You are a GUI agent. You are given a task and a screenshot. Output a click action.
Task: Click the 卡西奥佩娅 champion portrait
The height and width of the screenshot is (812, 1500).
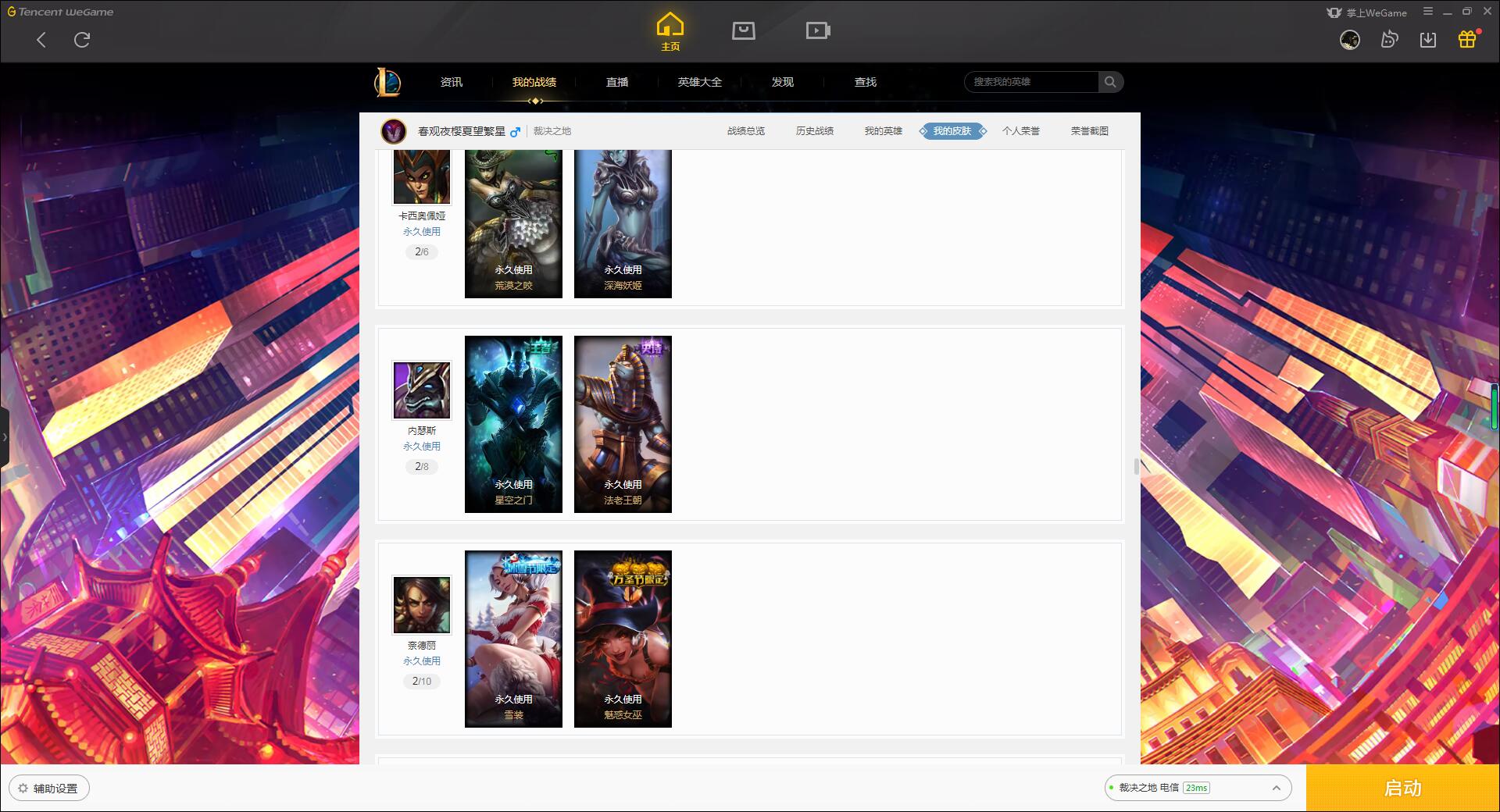pos(422,176)
